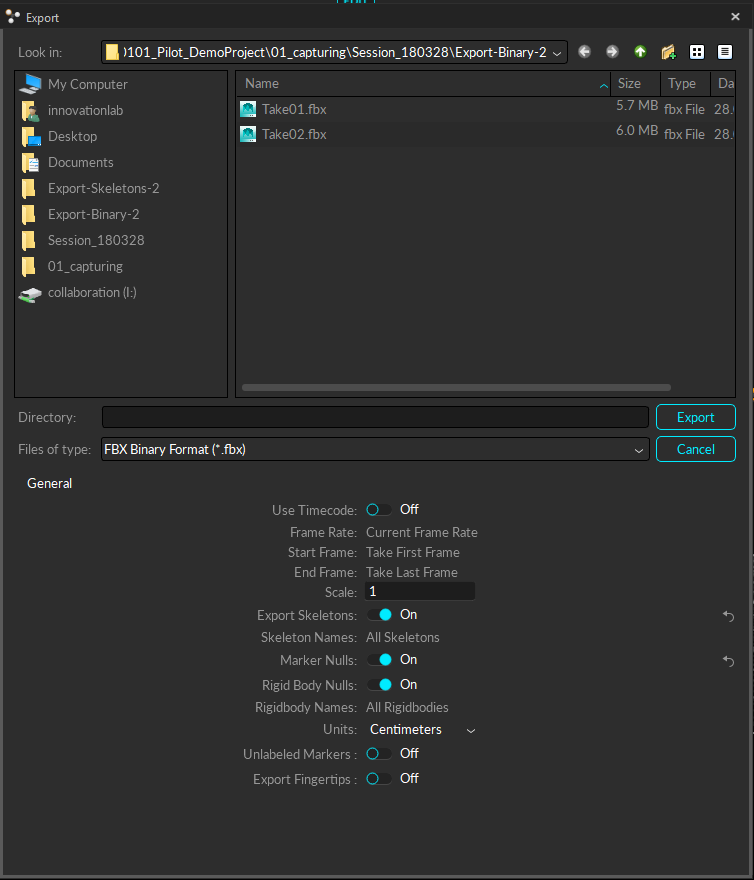The image size is (754, 880).
Task: Click the Forward navigation arrow icon
Action: pyautogui.click(x=612, y=52)
